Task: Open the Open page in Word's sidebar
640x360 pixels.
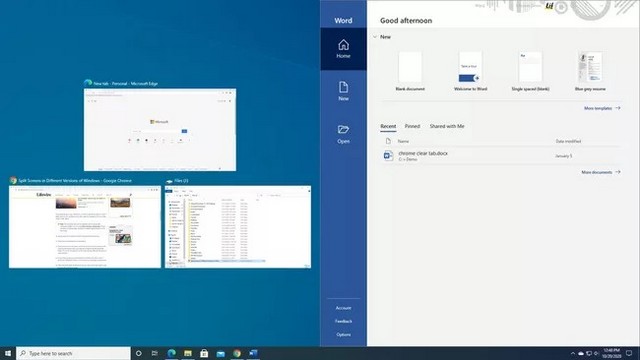Action: 343,134
